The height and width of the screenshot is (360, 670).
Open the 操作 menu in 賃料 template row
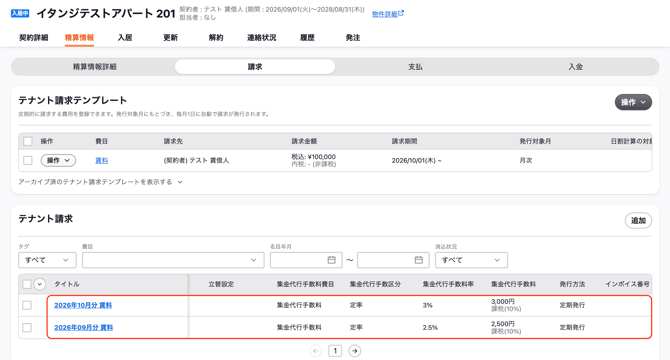[x=58, y=161]
